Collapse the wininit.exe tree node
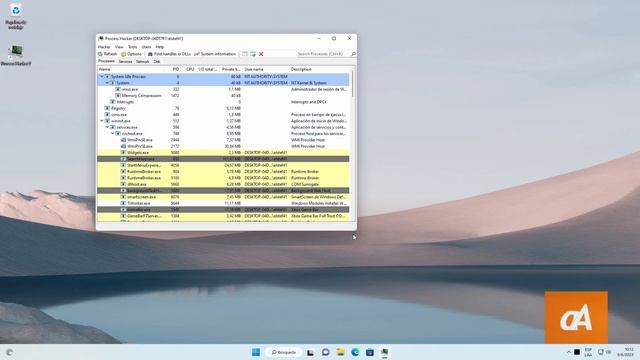The image size is (640, 360). point(102,121)
